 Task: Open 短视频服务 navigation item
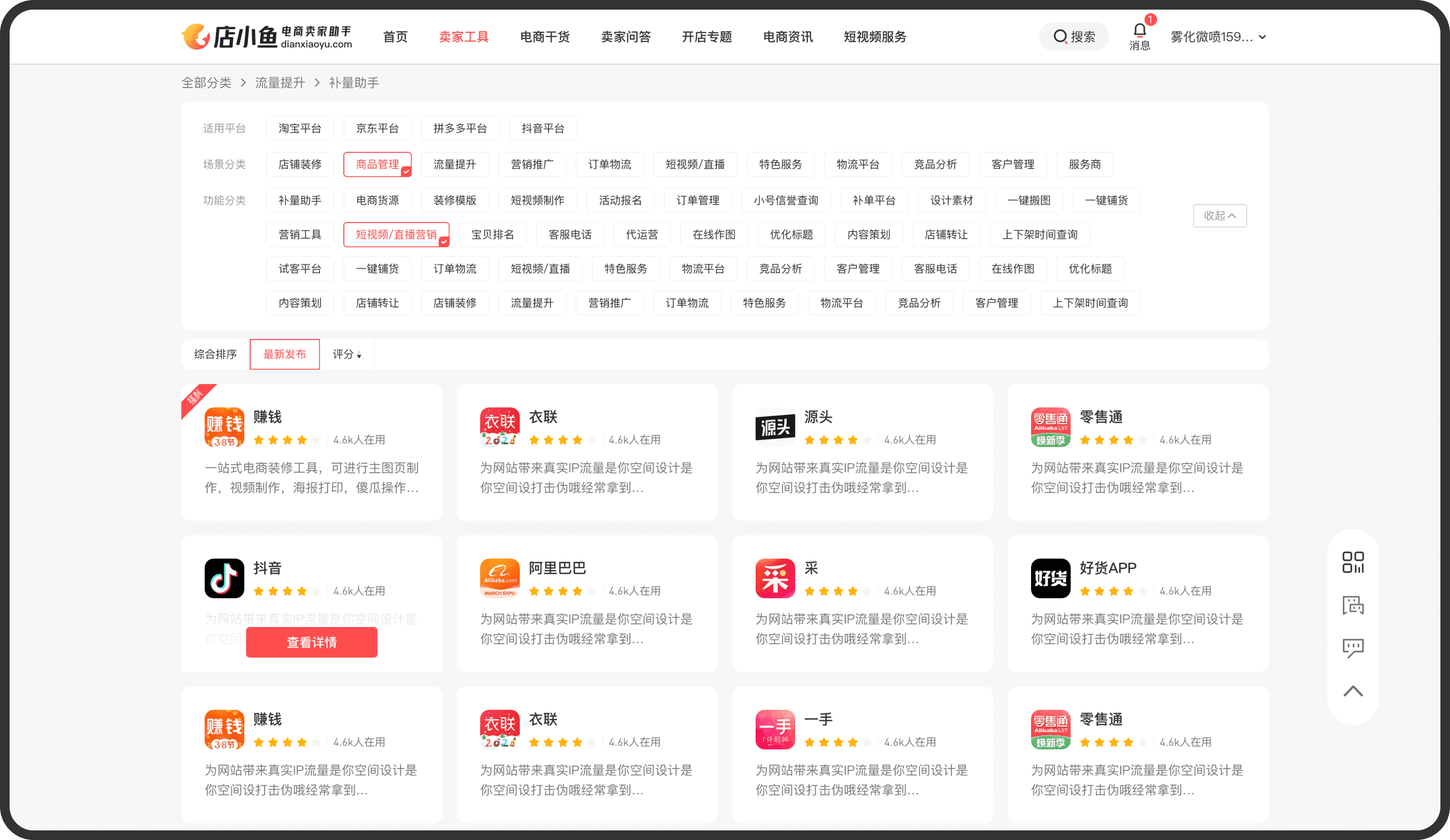pyautogui.click(x=875, y=37)
